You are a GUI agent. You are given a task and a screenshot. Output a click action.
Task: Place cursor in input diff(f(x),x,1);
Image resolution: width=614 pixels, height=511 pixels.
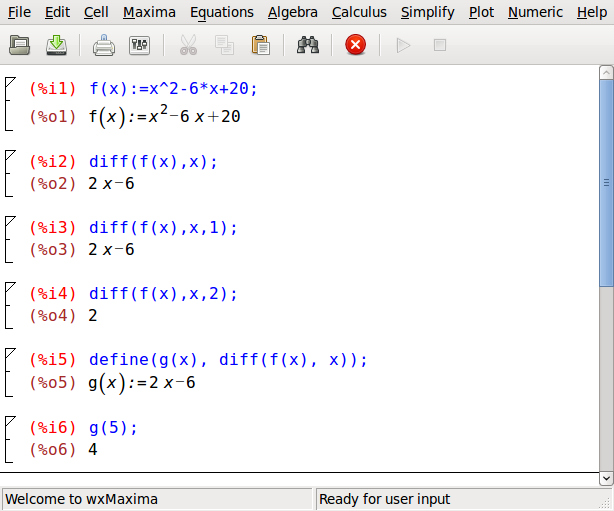(163, 228)
